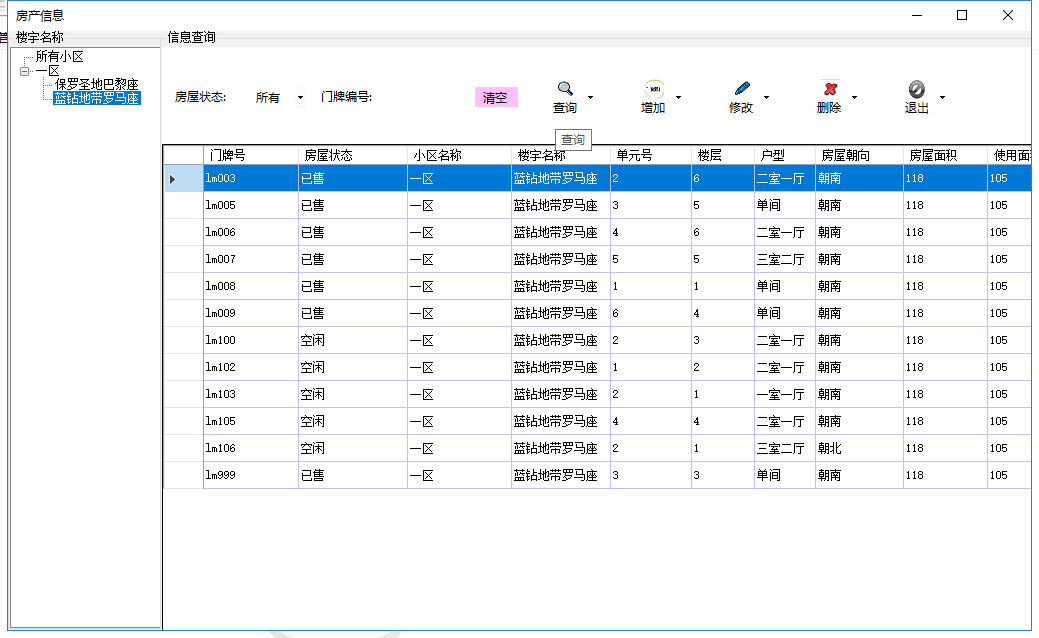Click in the 门牌编号 input field
1039x638 pixels.
point(420,98)
